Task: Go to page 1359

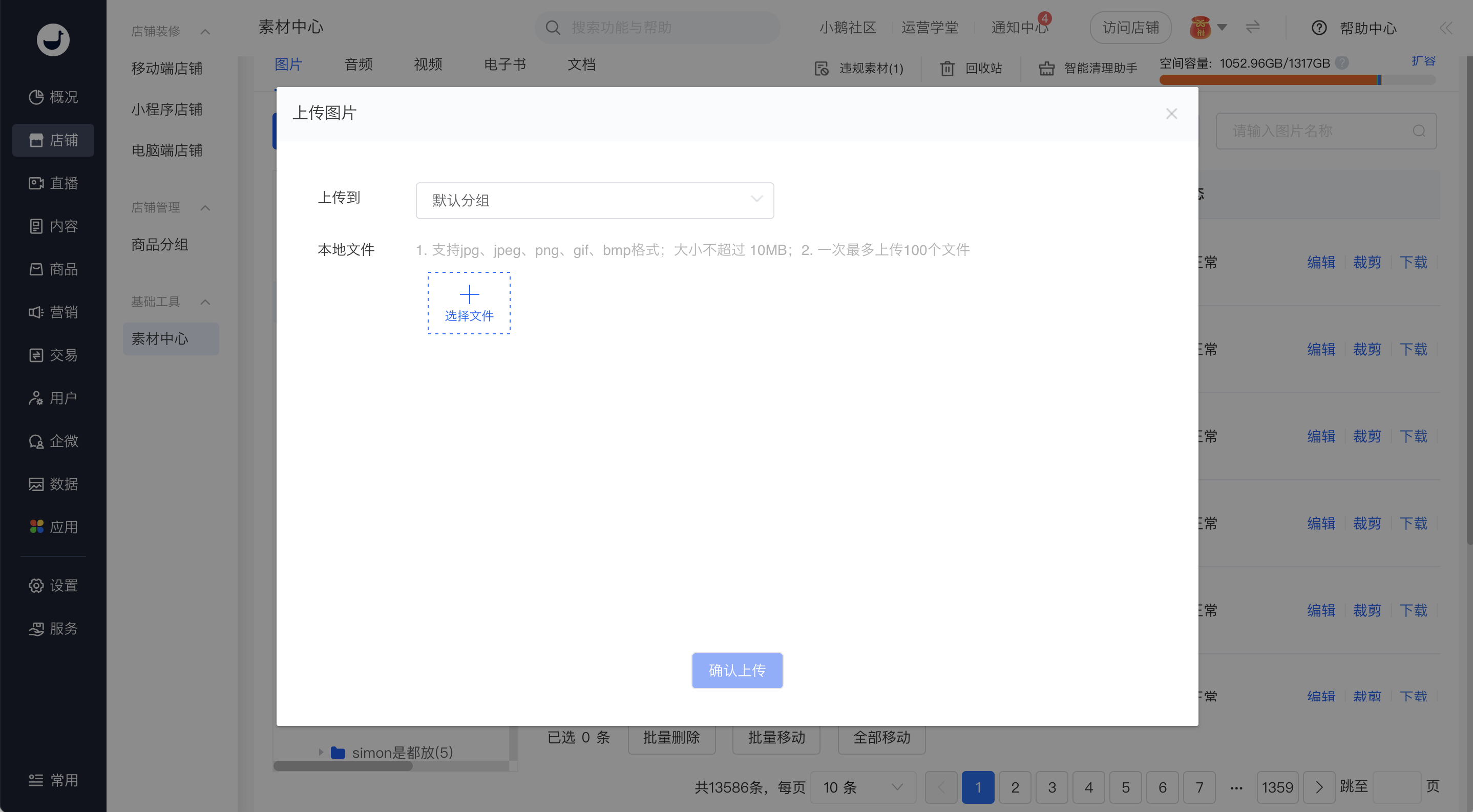Action: (1277, 787)
